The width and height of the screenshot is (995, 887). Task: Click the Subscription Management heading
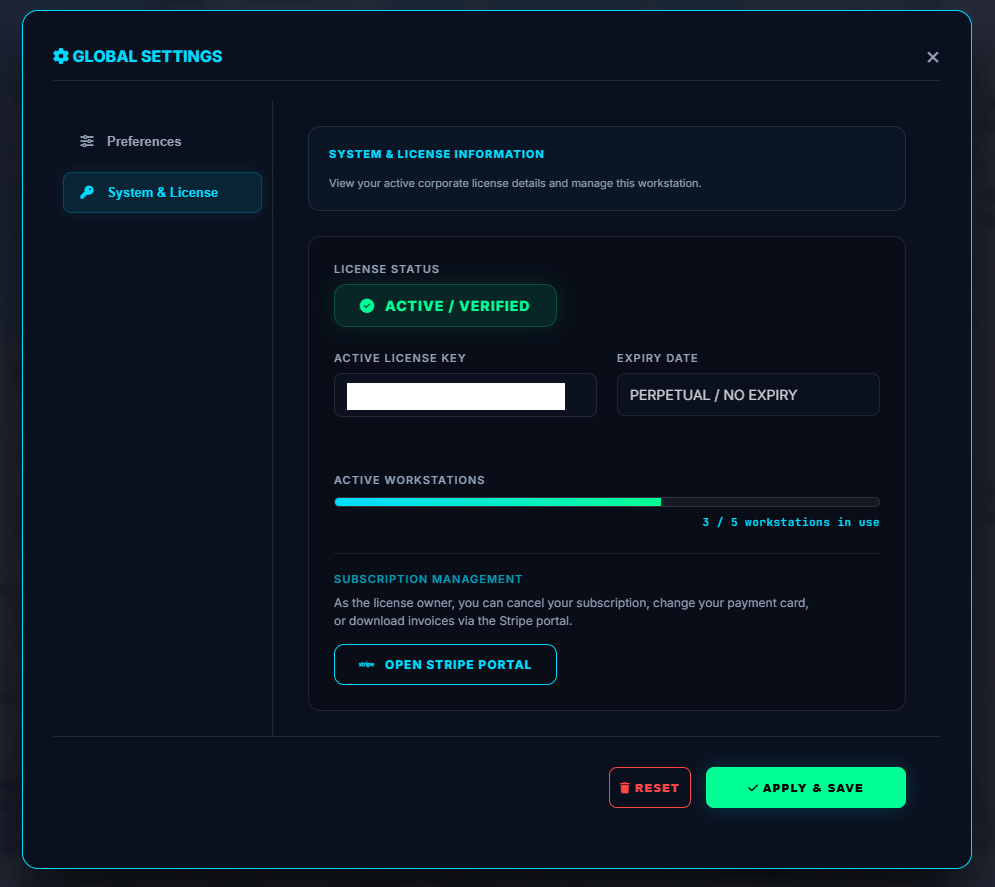[x=428, y=578]
